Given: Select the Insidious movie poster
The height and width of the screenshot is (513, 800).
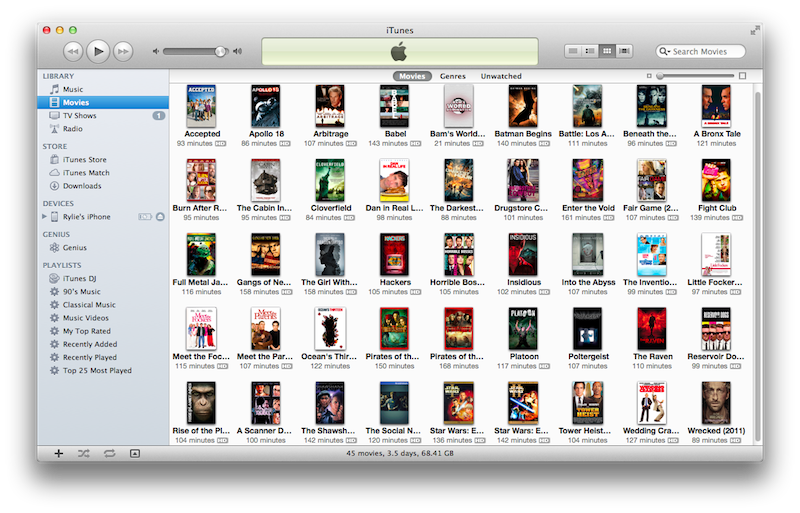Looking at the screenshot, I should (523, 254).
